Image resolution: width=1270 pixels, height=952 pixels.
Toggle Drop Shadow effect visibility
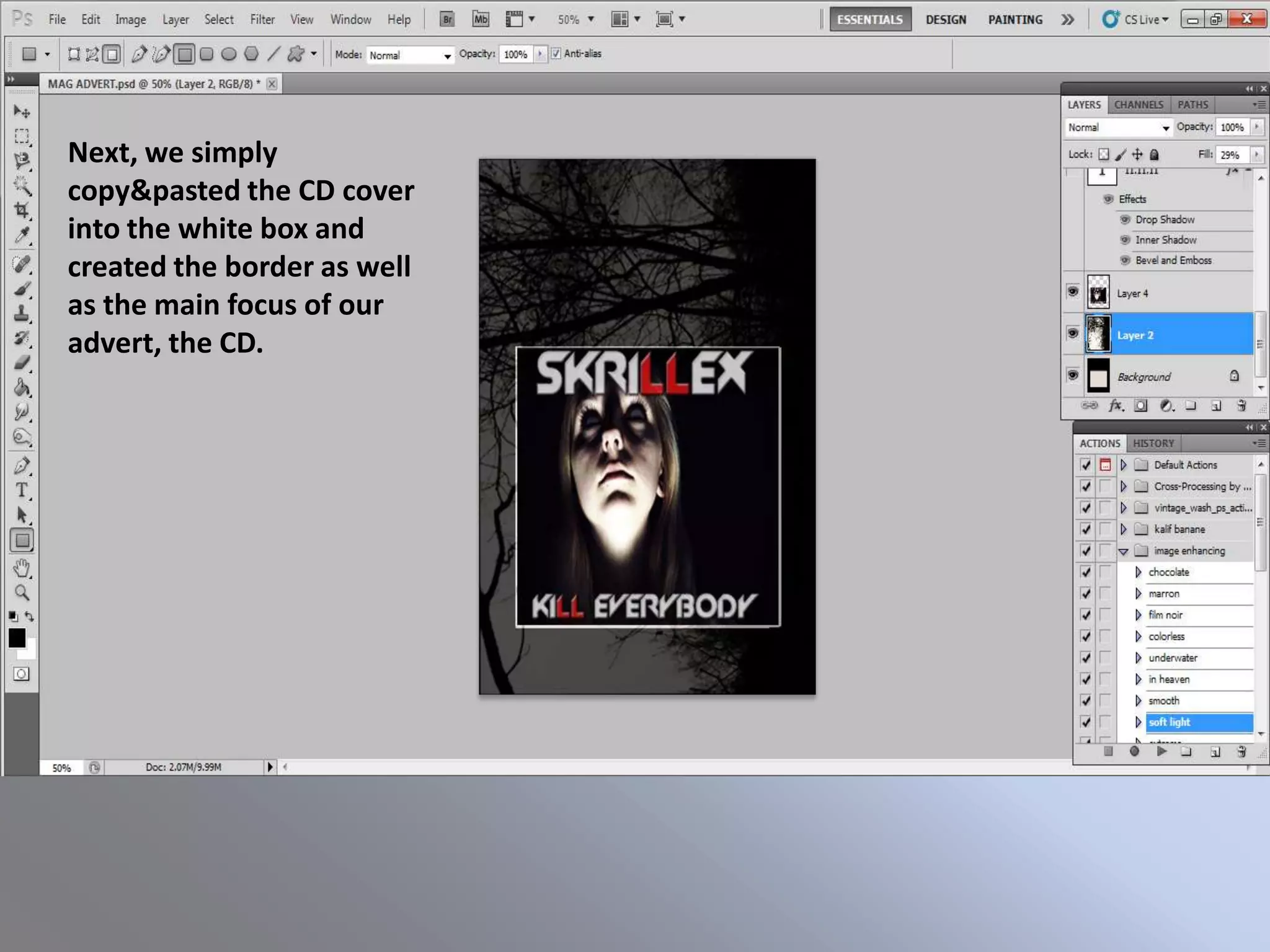tap(1125, 219)
